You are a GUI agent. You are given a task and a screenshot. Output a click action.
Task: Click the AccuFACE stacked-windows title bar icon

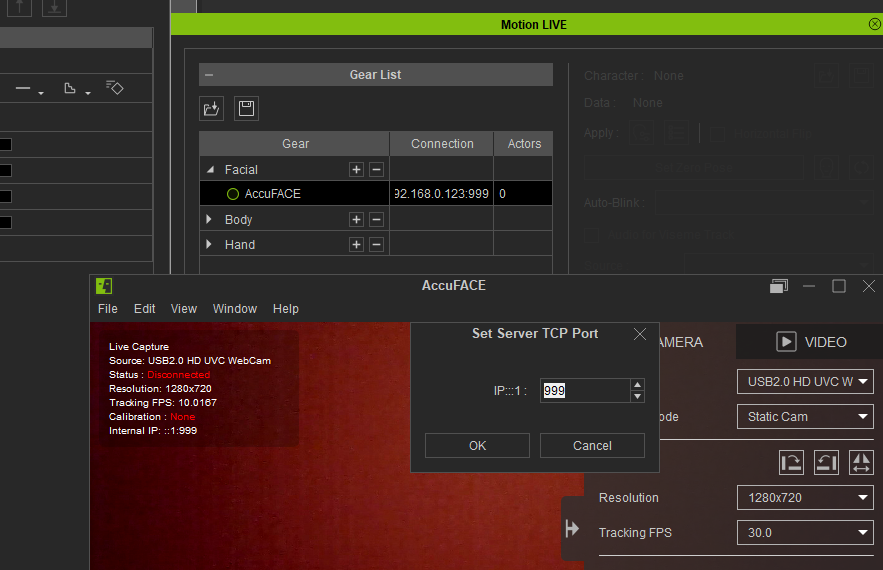tap(779, 286)
